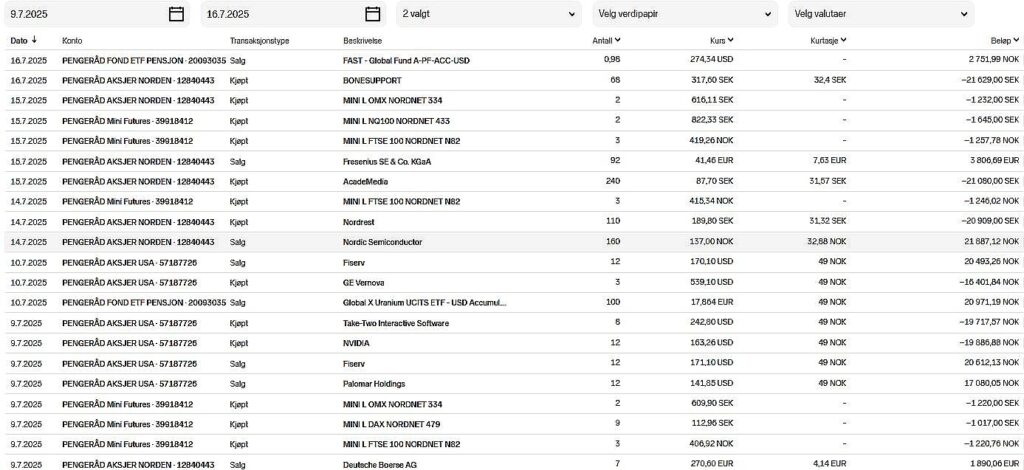Click price 539,10 USD

tap(712, 283)
